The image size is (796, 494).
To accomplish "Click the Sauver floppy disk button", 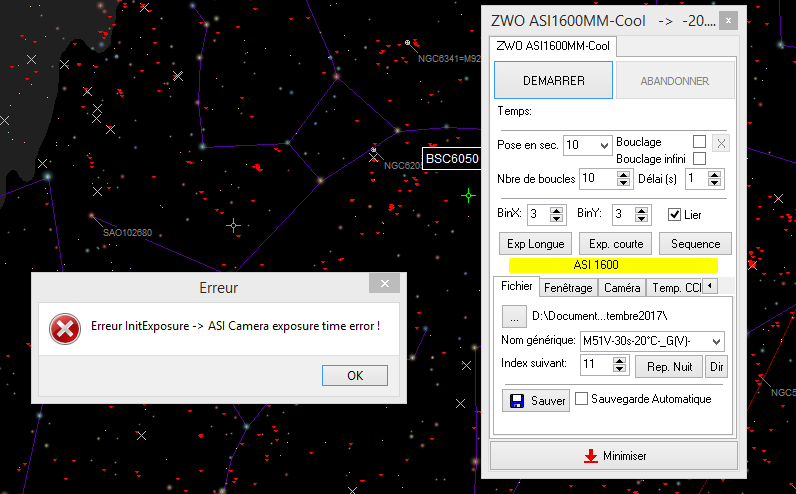I will coord(535,400).
